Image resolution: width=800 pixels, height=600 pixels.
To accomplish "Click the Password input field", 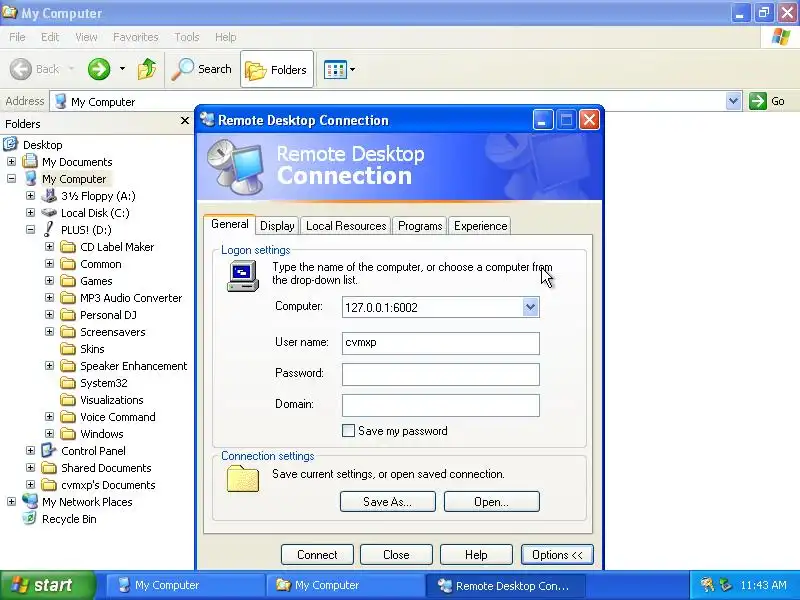I will [440, 374].
